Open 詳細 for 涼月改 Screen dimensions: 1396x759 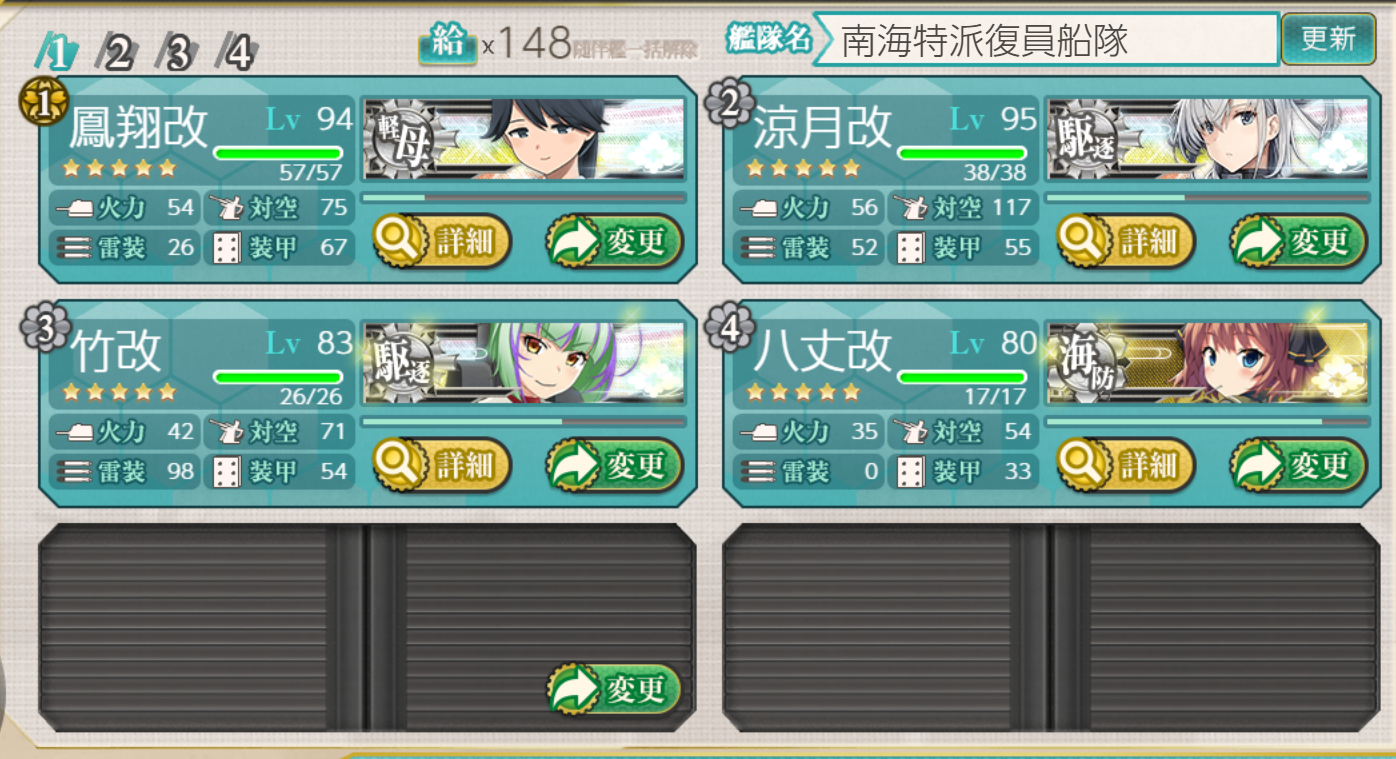pos(1126,241)
